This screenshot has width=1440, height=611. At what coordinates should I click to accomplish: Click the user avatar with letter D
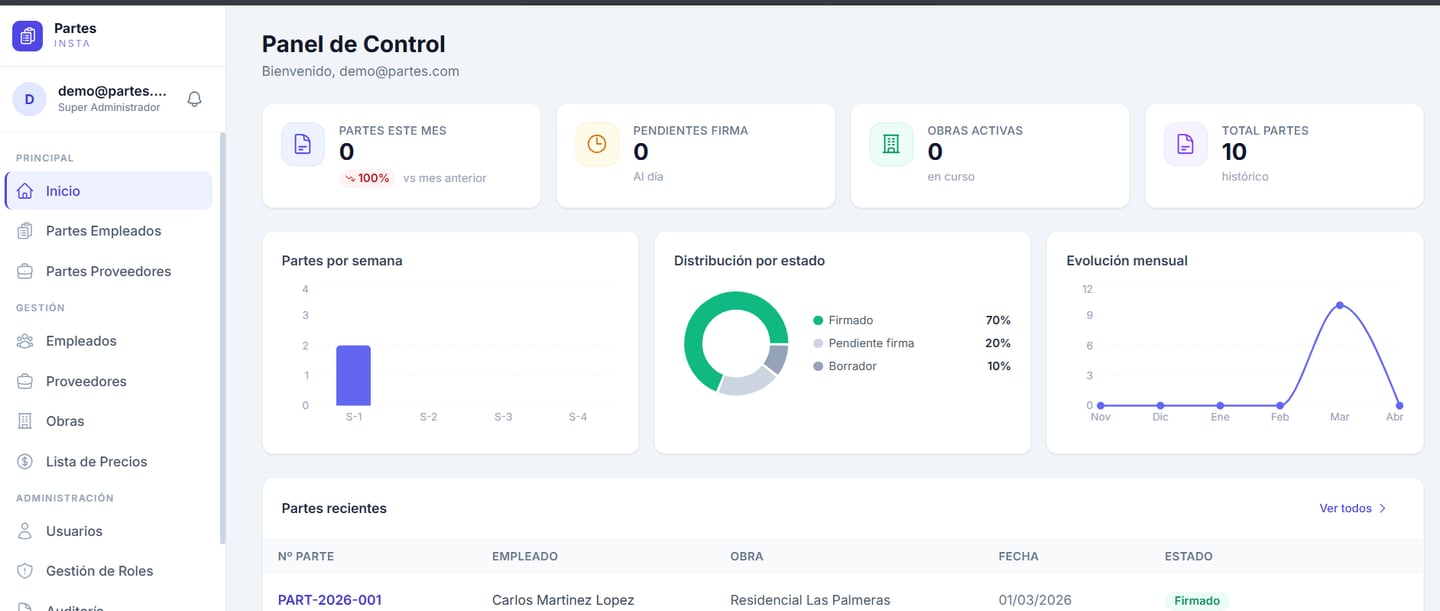click(28, 98)
